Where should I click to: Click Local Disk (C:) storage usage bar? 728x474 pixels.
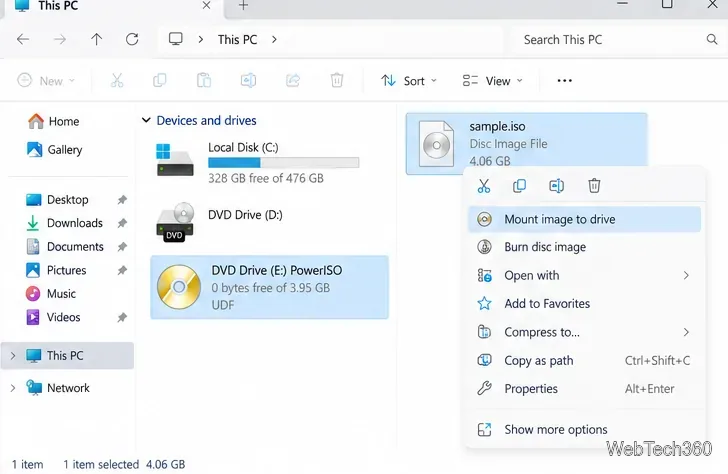coord(283,162)
